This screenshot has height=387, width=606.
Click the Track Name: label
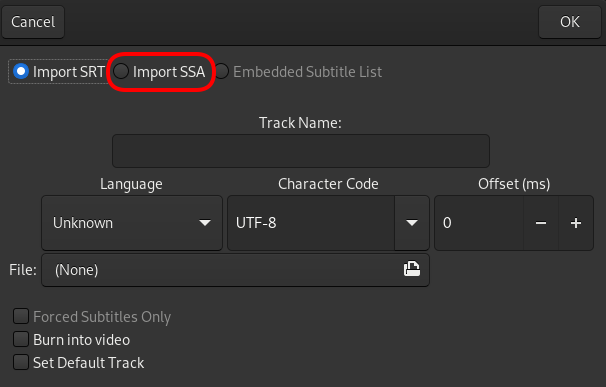tap(300, 123)
